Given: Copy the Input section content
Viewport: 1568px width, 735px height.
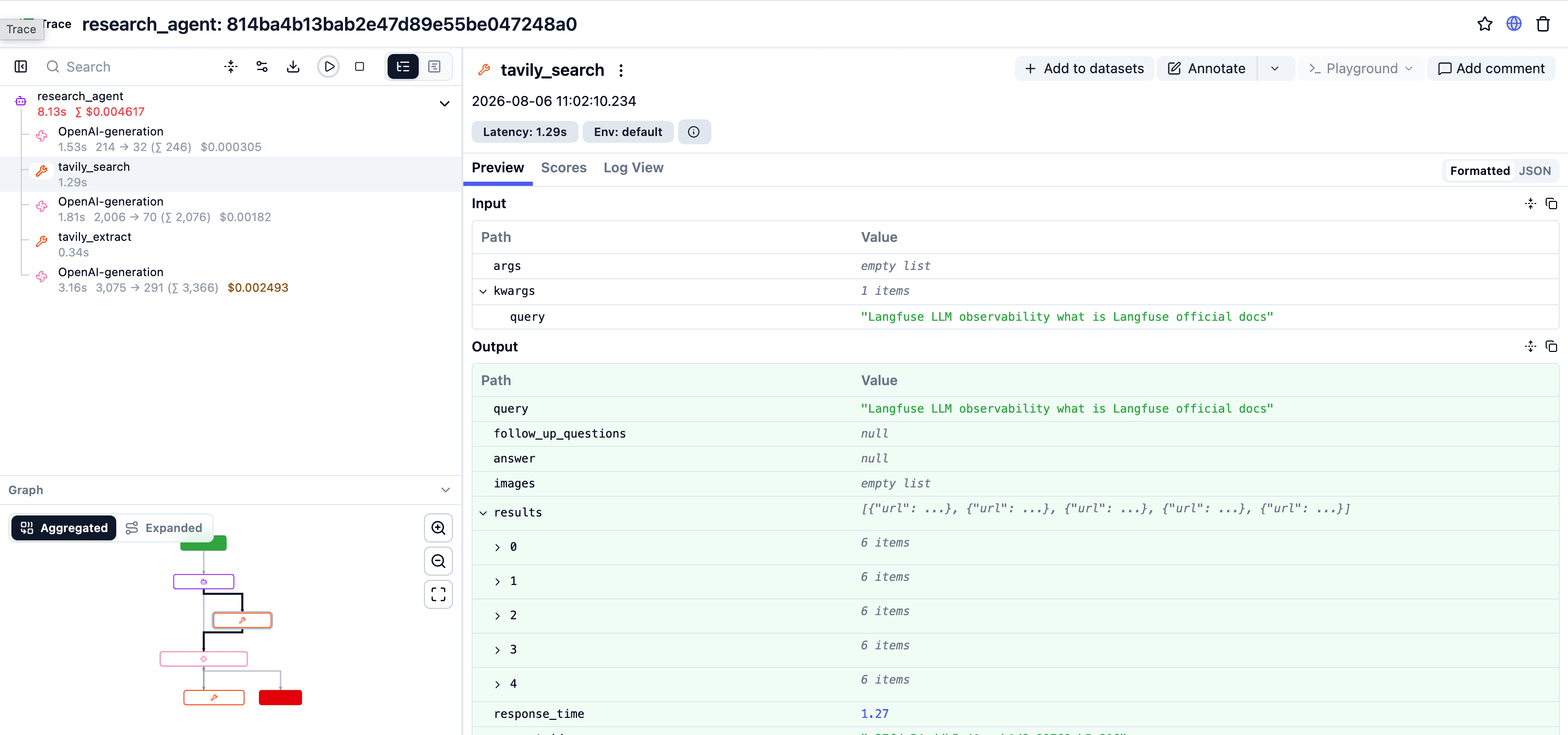Looking at the screenshot, I should coord(1551,203).
